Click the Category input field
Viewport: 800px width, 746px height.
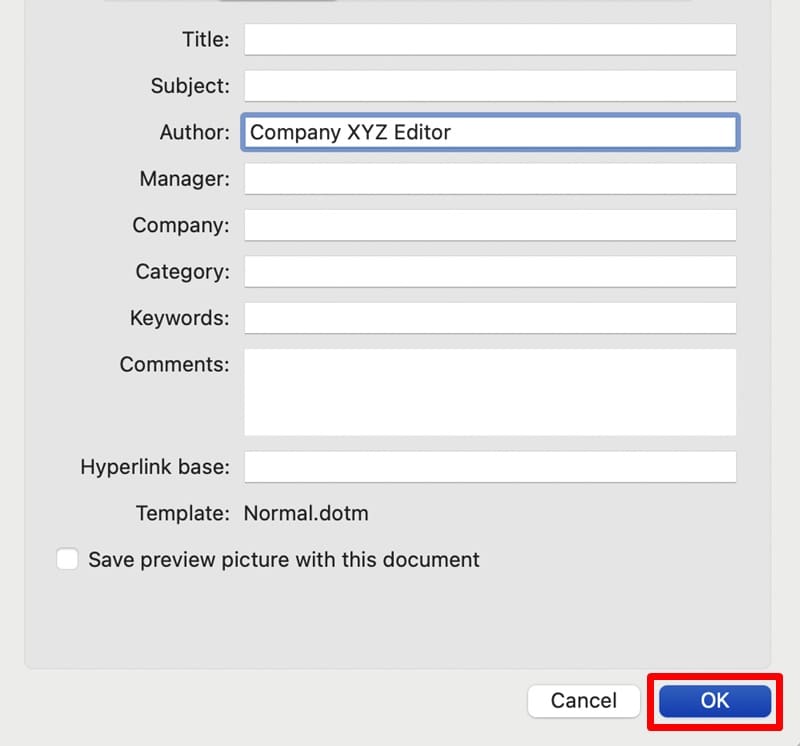click(490, 271)
